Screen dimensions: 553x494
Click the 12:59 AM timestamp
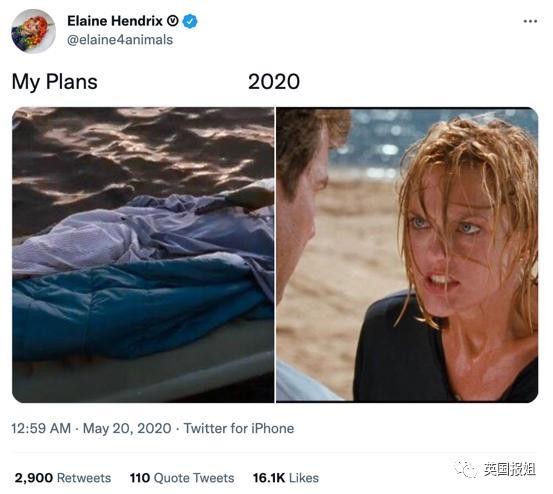(41, 428)
